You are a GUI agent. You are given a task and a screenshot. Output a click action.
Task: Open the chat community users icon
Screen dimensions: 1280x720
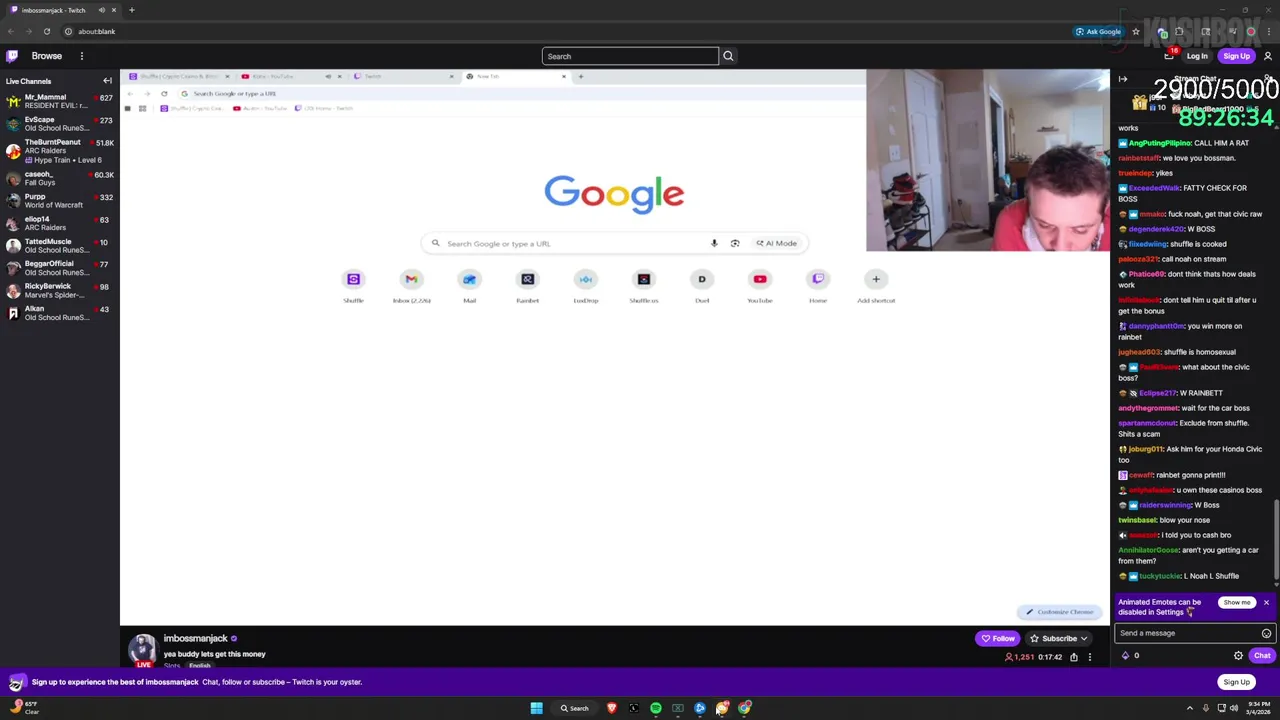(x=1269, y=79)
